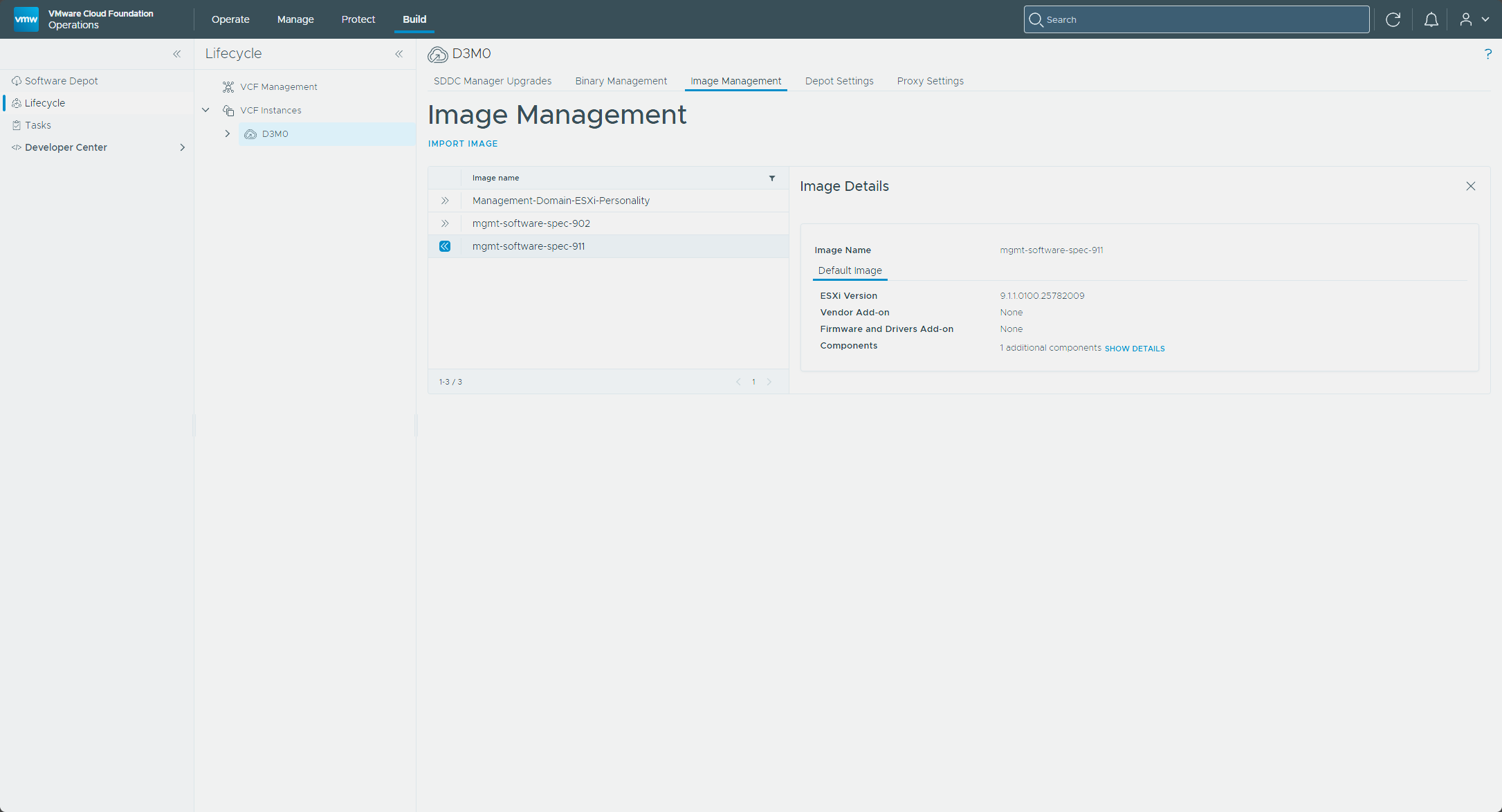Expand the Developer Center menu
The width and height of the screenshot is (1502, 812).
(182, 147)
